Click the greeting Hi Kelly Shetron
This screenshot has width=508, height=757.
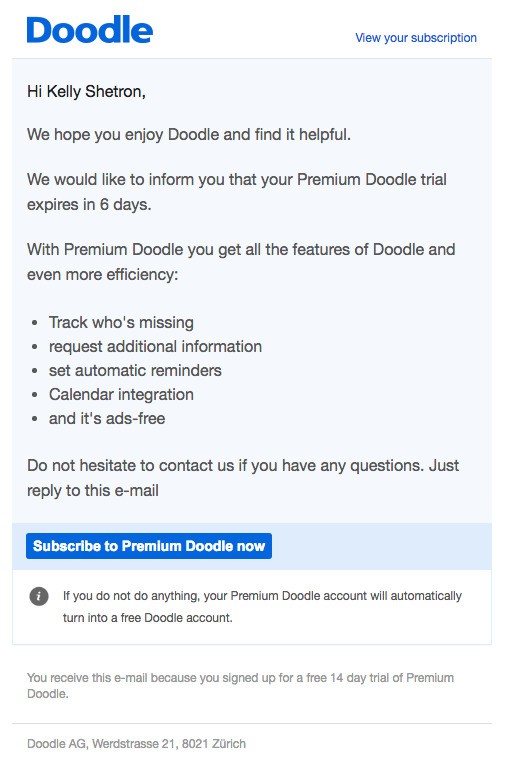[86, 91]
